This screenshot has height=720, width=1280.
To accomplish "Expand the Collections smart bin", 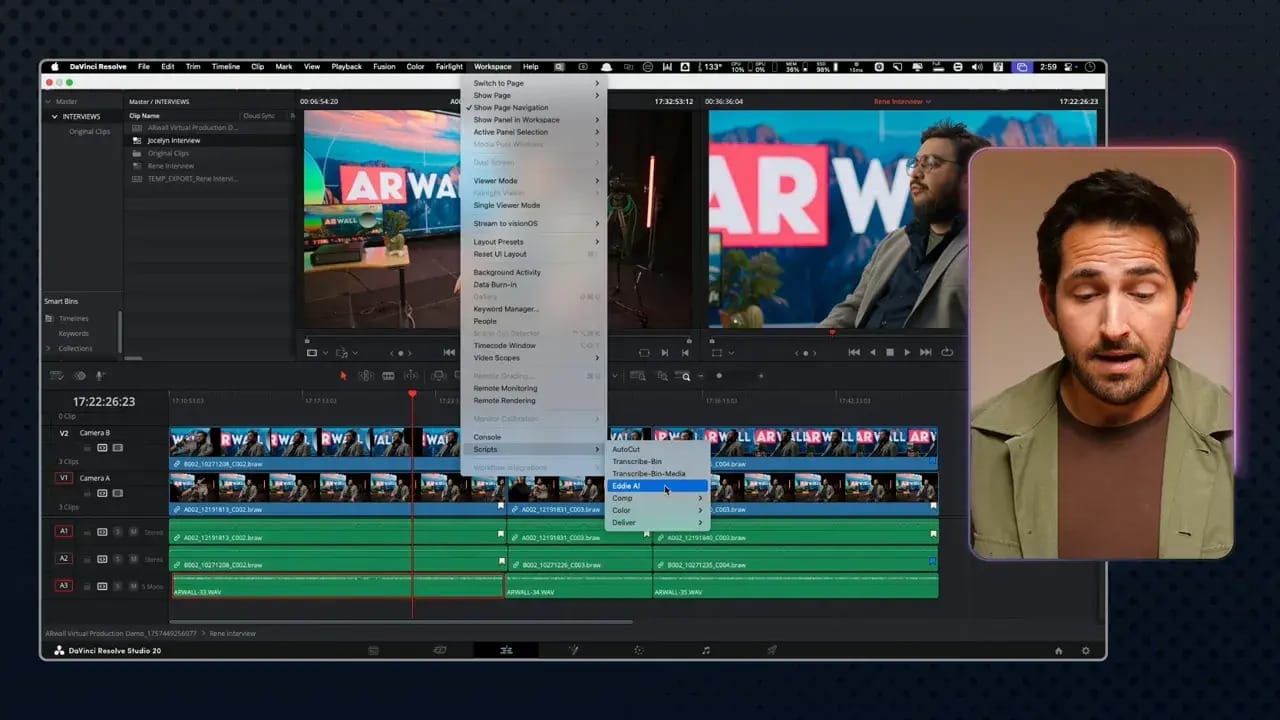I will (48, 348).
